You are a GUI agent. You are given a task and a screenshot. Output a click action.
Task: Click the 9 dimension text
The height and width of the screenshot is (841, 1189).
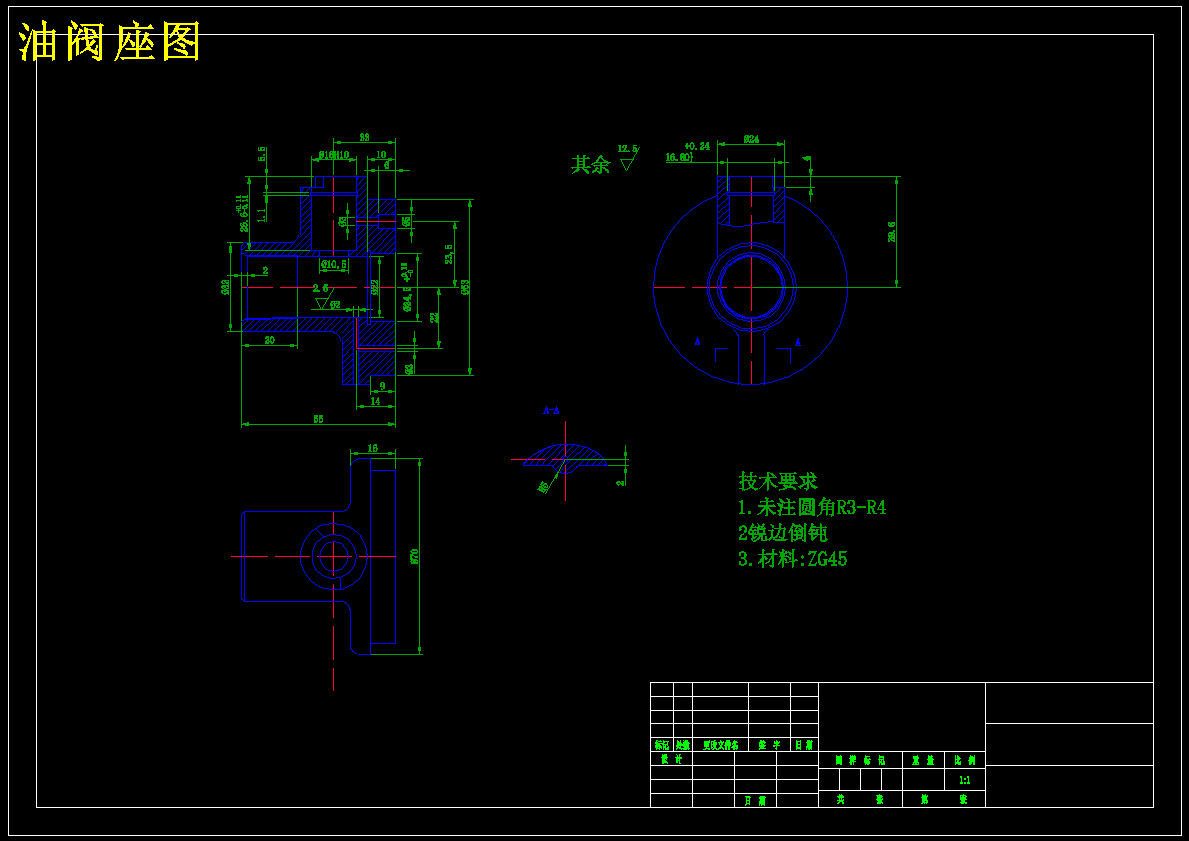[x=382, y=386]
